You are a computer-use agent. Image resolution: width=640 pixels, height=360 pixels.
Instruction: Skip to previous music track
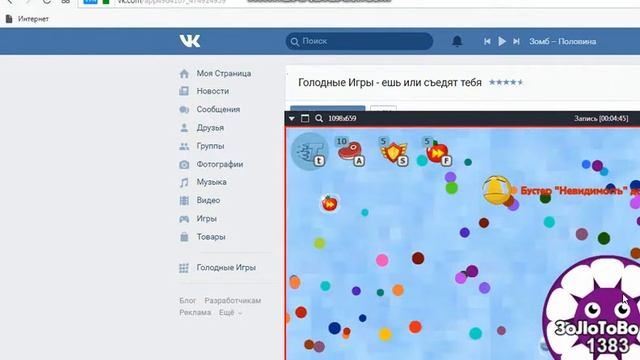click(x=487, y=41)
